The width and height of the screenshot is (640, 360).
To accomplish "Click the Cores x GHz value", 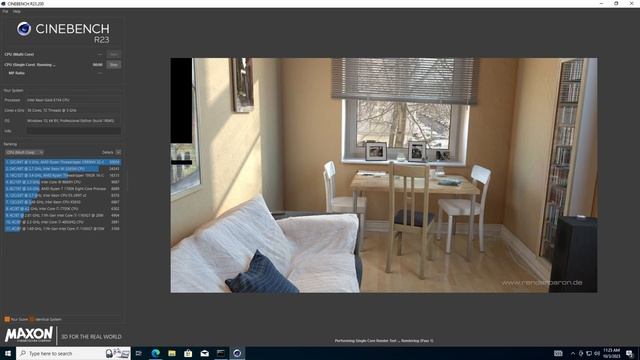I will point(74,110).
